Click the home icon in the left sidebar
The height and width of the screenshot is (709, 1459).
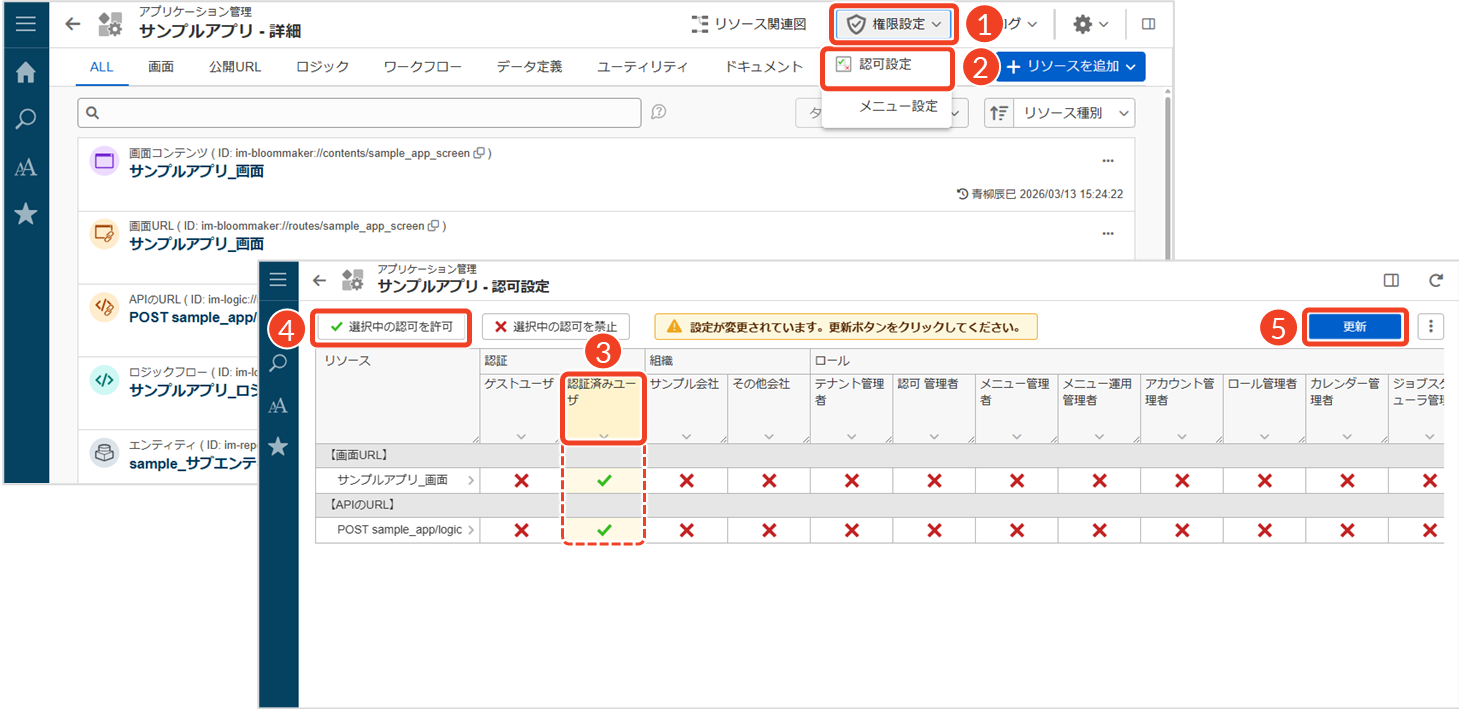click(25, 72)
